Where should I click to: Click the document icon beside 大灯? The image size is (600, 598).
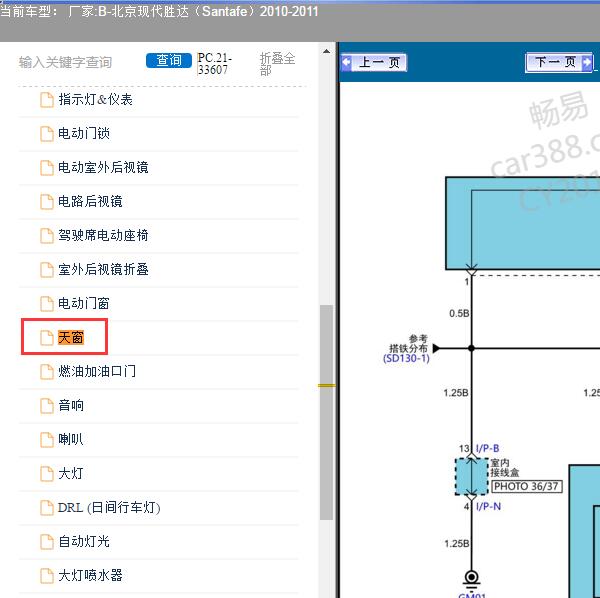pos(46,474)
